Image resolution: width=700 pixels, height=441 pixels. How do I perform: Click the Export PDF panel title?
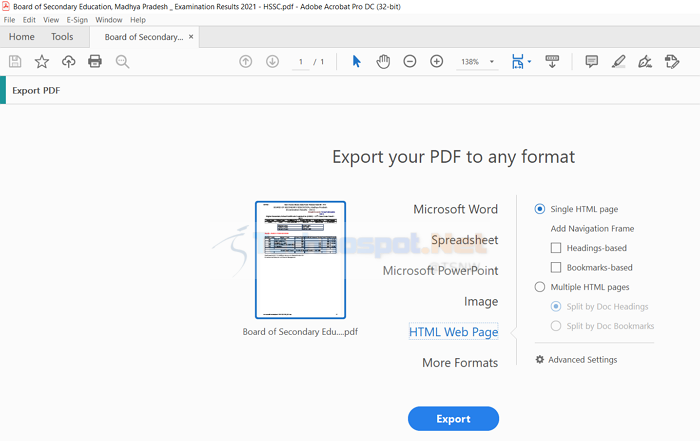coord(36,91)
